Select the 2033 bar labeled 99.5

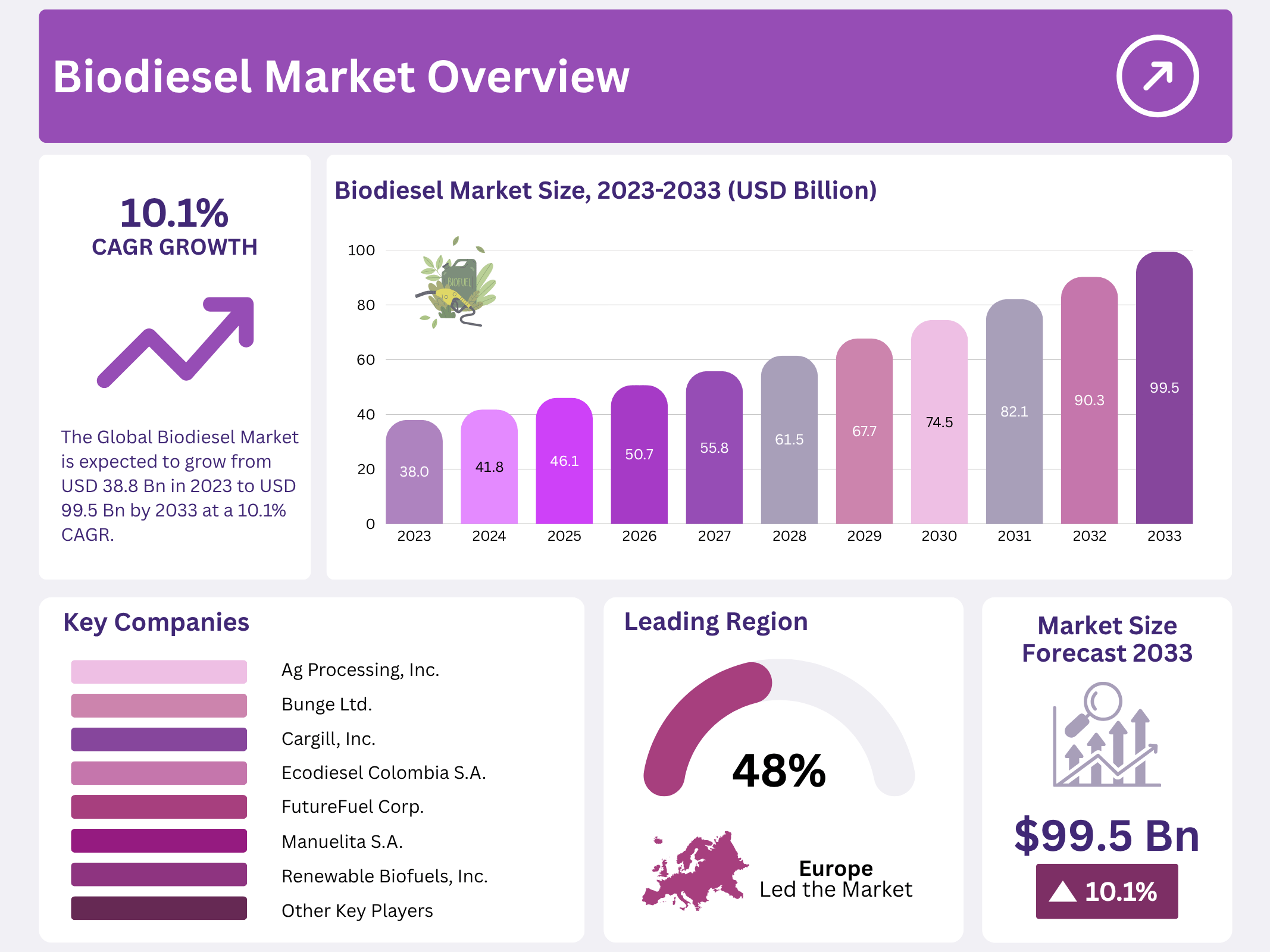click(x=1164, y=388)
